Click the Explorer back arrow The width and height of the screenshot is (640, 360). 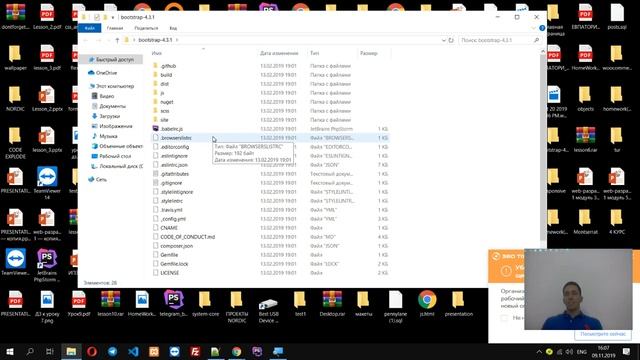pyautogui.click(x=86, y=40)
